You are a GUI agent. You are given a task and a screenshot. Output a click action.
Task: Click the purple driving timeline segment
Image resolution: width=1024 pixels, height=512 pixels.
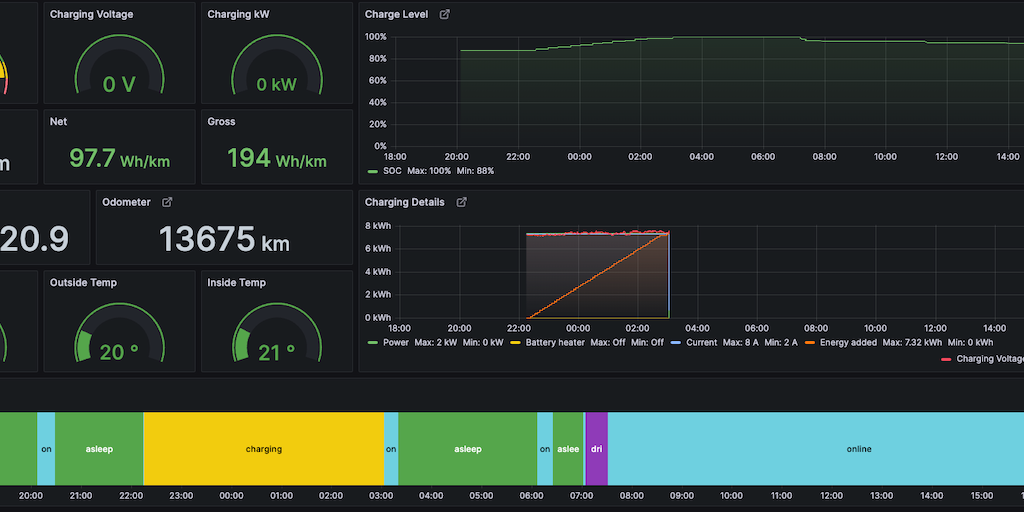pyautogui.click(x=596, y=449)
